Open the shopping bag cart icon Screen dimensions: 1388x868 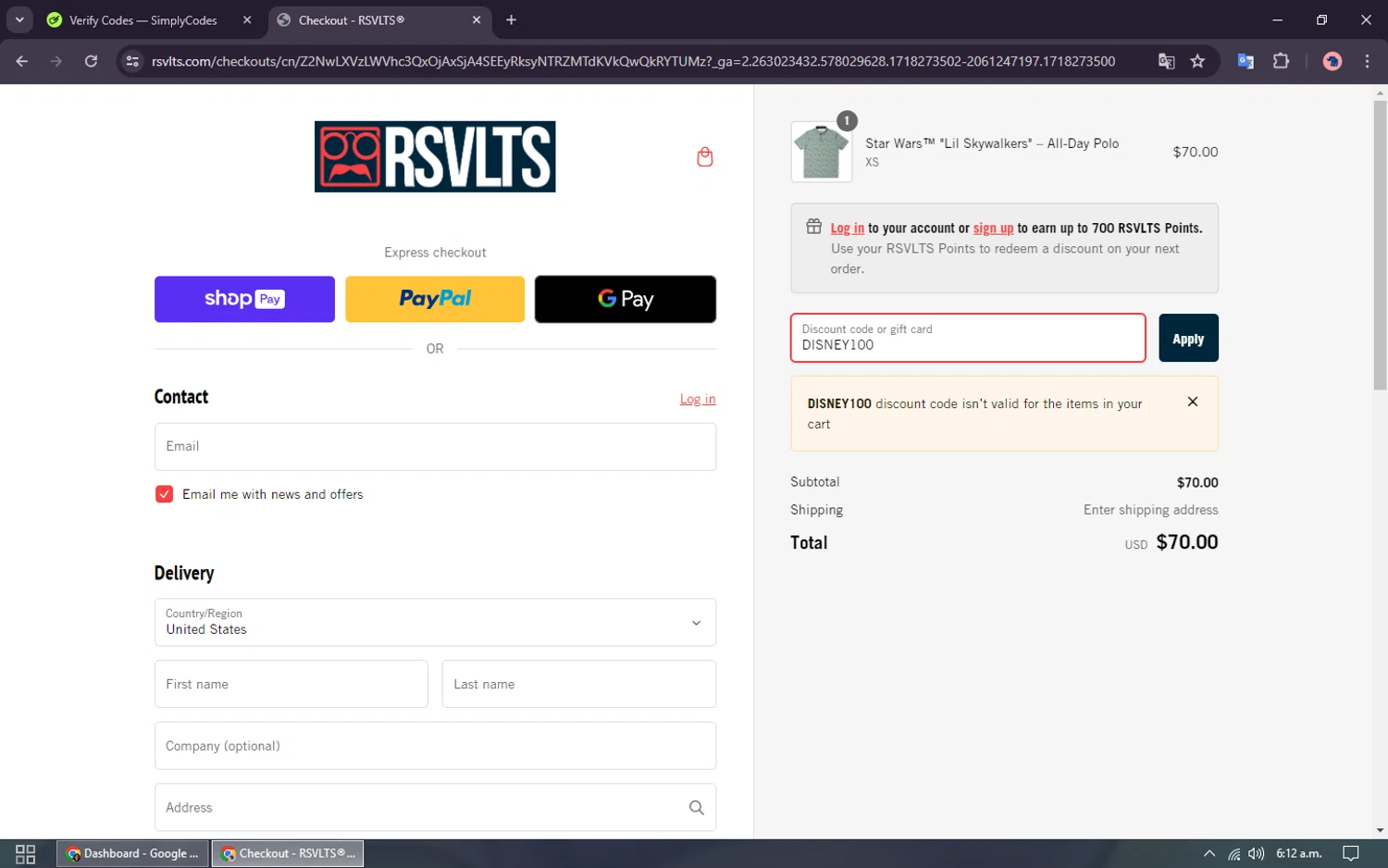coord(704,156)
